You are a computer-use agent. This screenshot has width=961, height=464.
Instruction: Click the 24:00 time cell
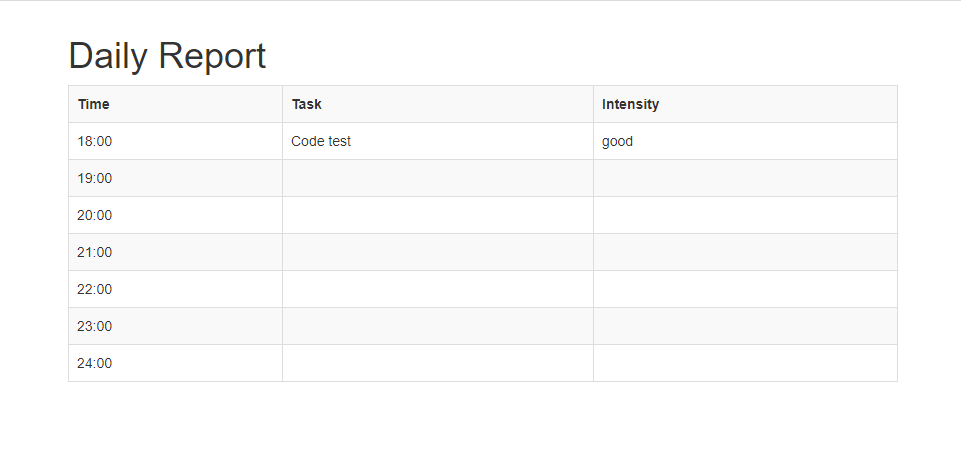tap(95, 363)
